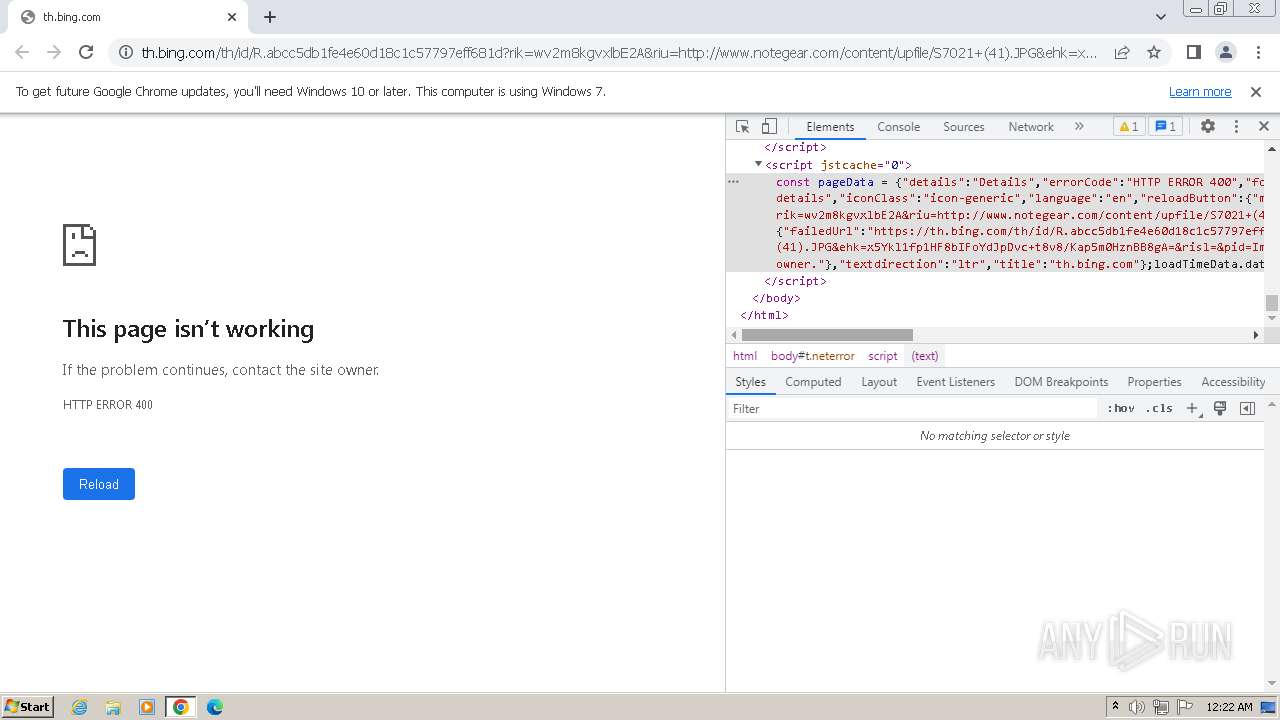The image size is (1280, 720).
Task: Select script in the breadcrumb
Action: coord(883,356)
